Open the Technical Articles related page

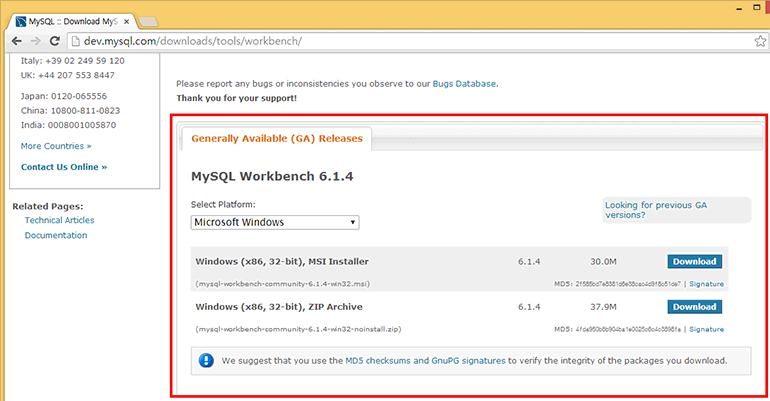click(x=60, y=220)
